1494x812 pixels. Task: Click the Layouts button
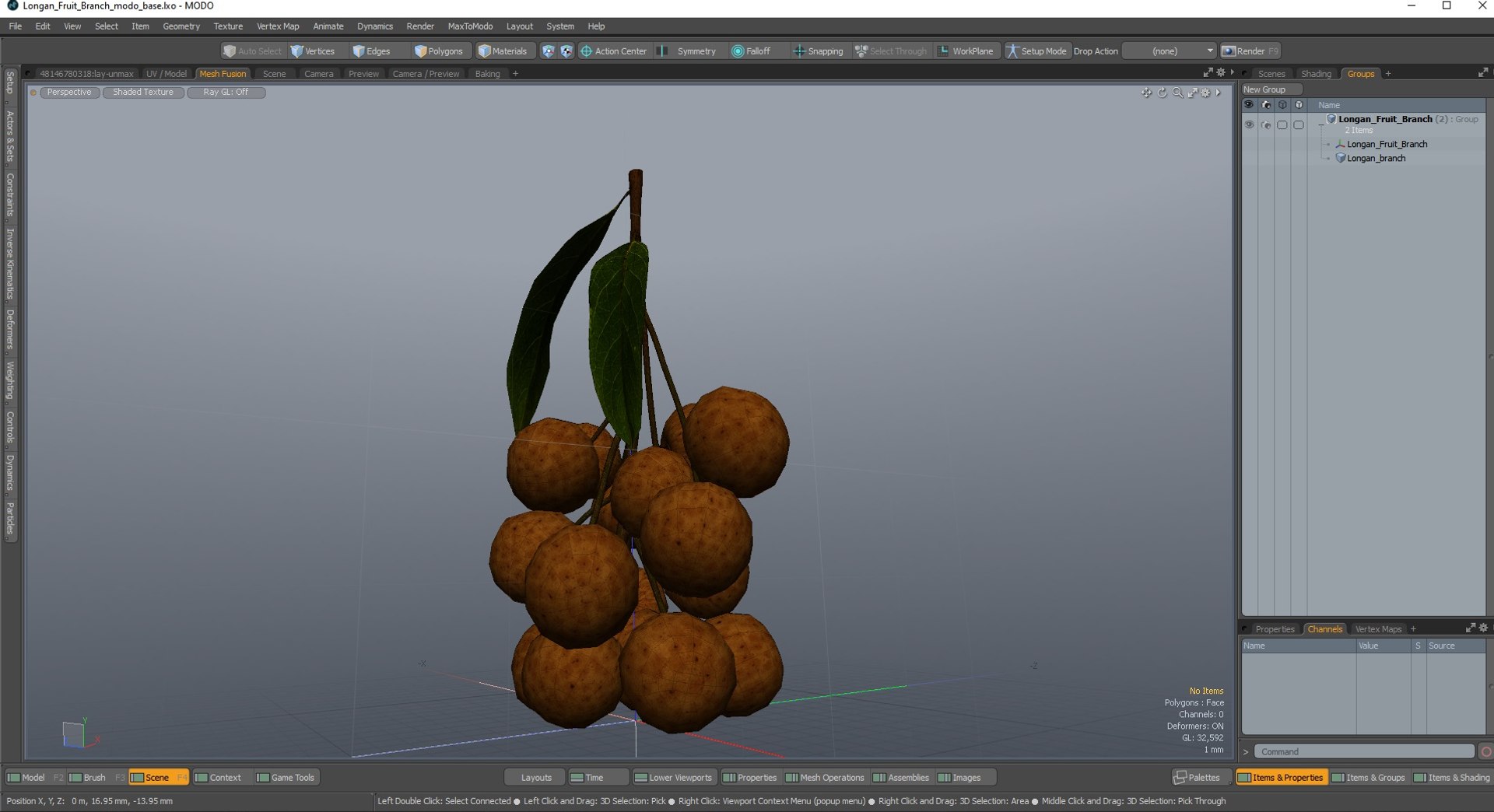535,777
